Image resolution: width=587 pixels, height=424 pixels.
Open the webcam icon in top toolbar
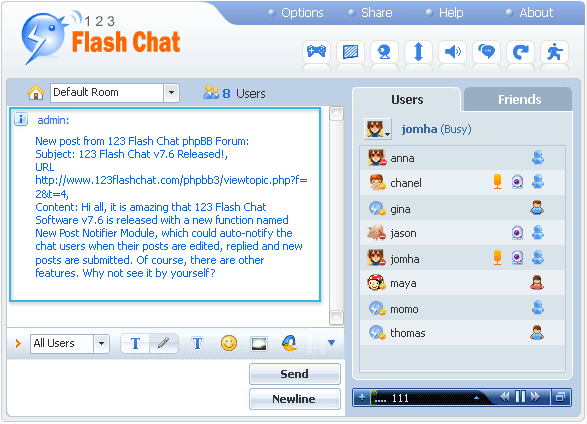point(384,52)
